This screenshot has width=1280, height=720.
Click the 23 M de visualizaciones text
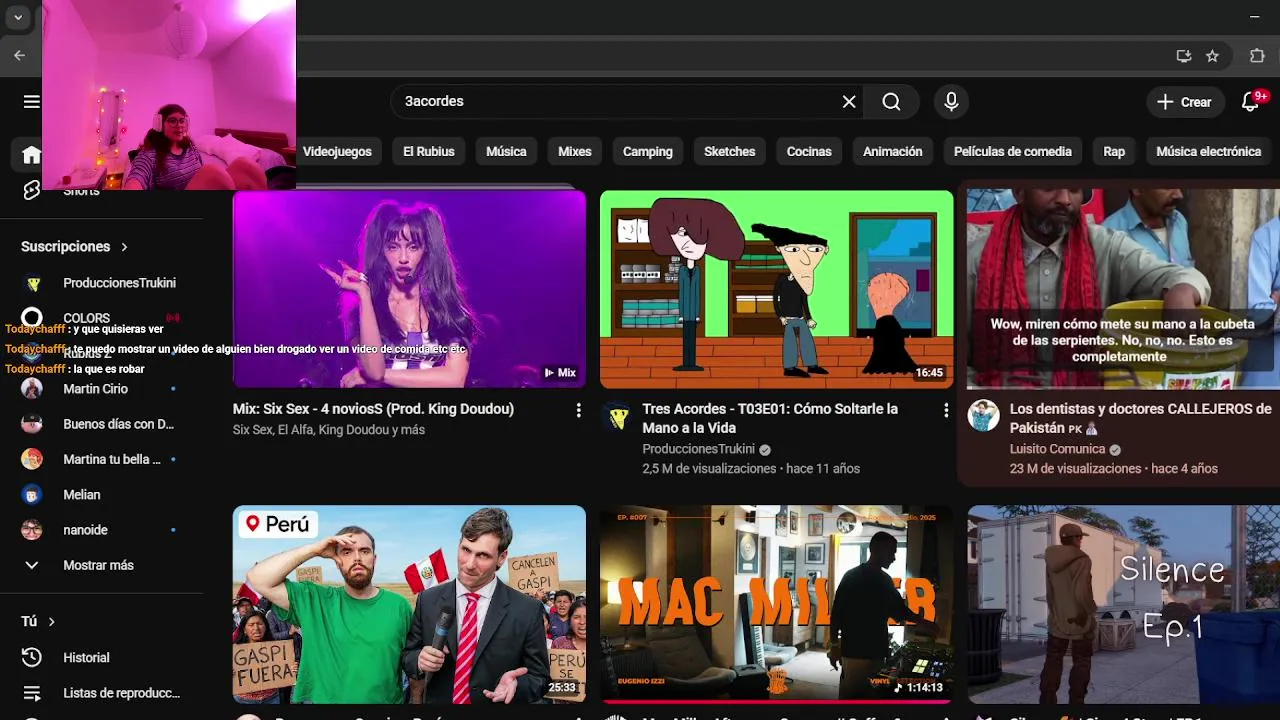click(1075, 468)
